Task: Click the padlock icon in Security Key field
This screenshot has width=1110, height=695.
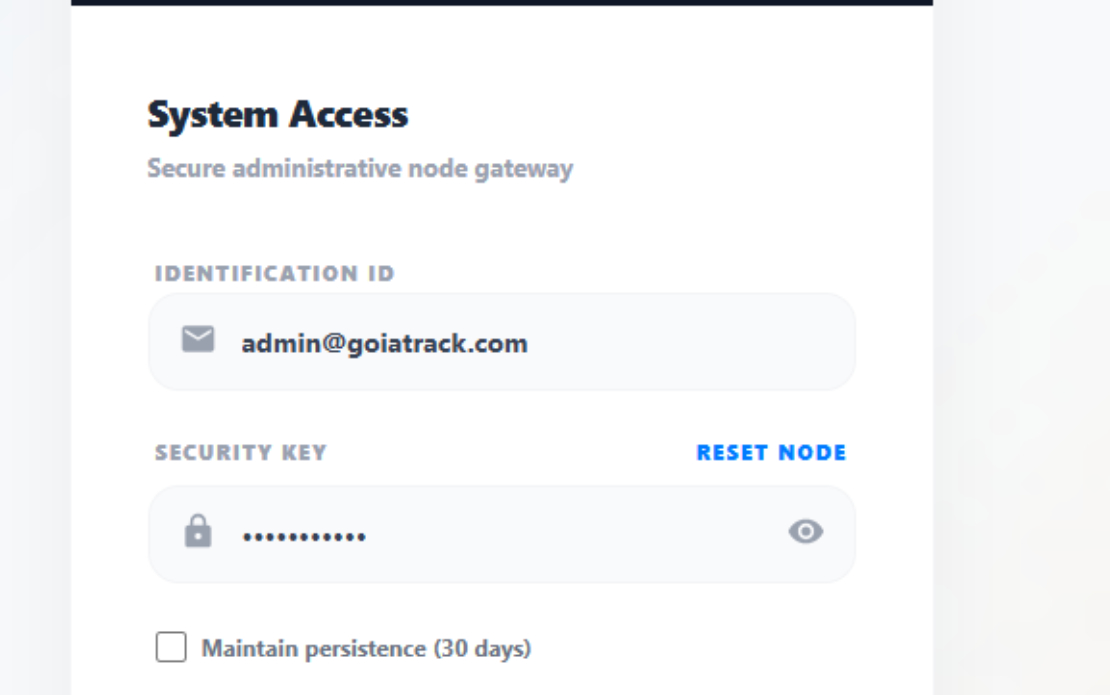Action: tap(198, 531)
